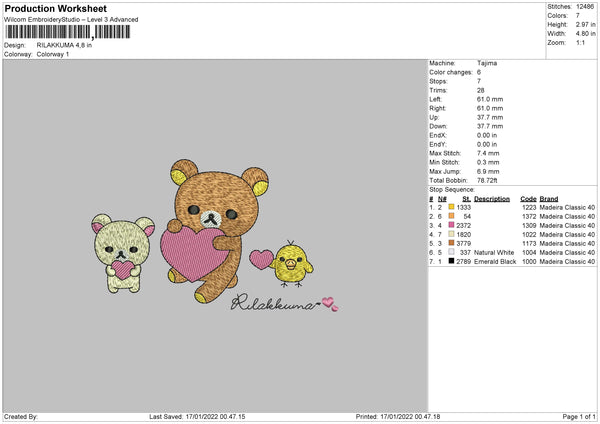Click the 'EndX:' label
The image size is (600, 424).
[x=438, y=135]
